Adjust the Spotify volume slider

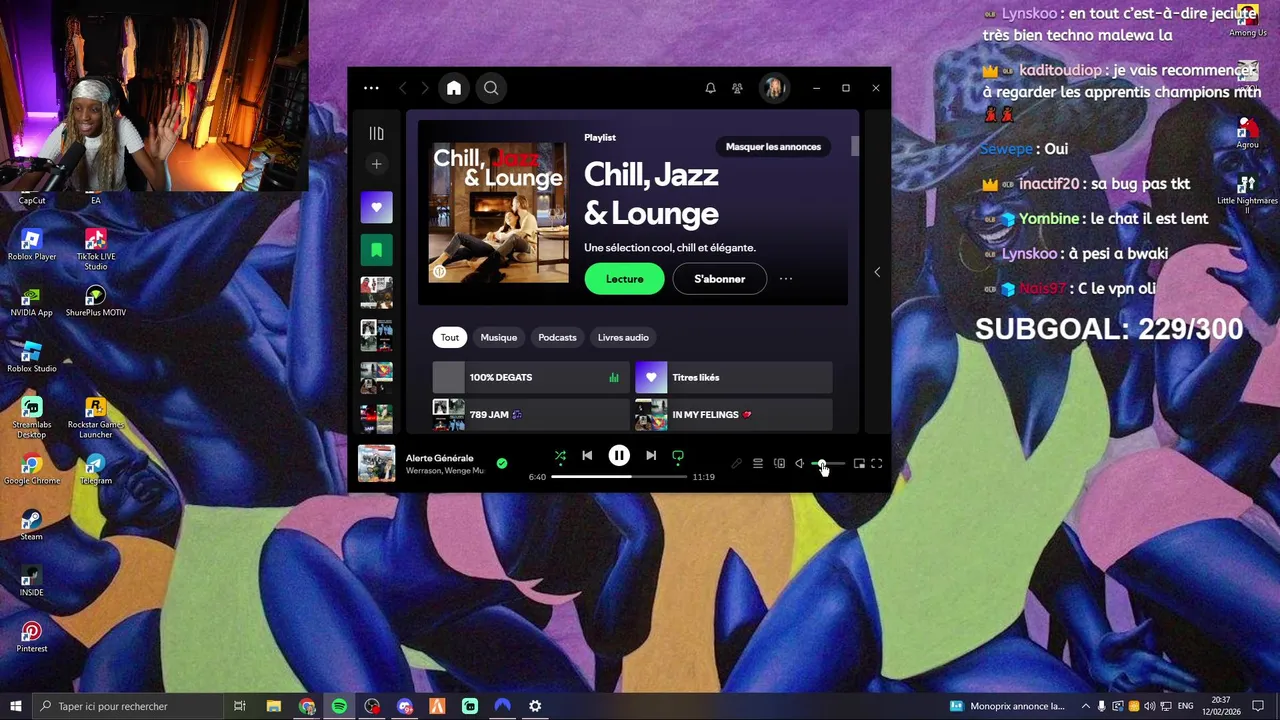pyautogui.click(x=828, y=464)
